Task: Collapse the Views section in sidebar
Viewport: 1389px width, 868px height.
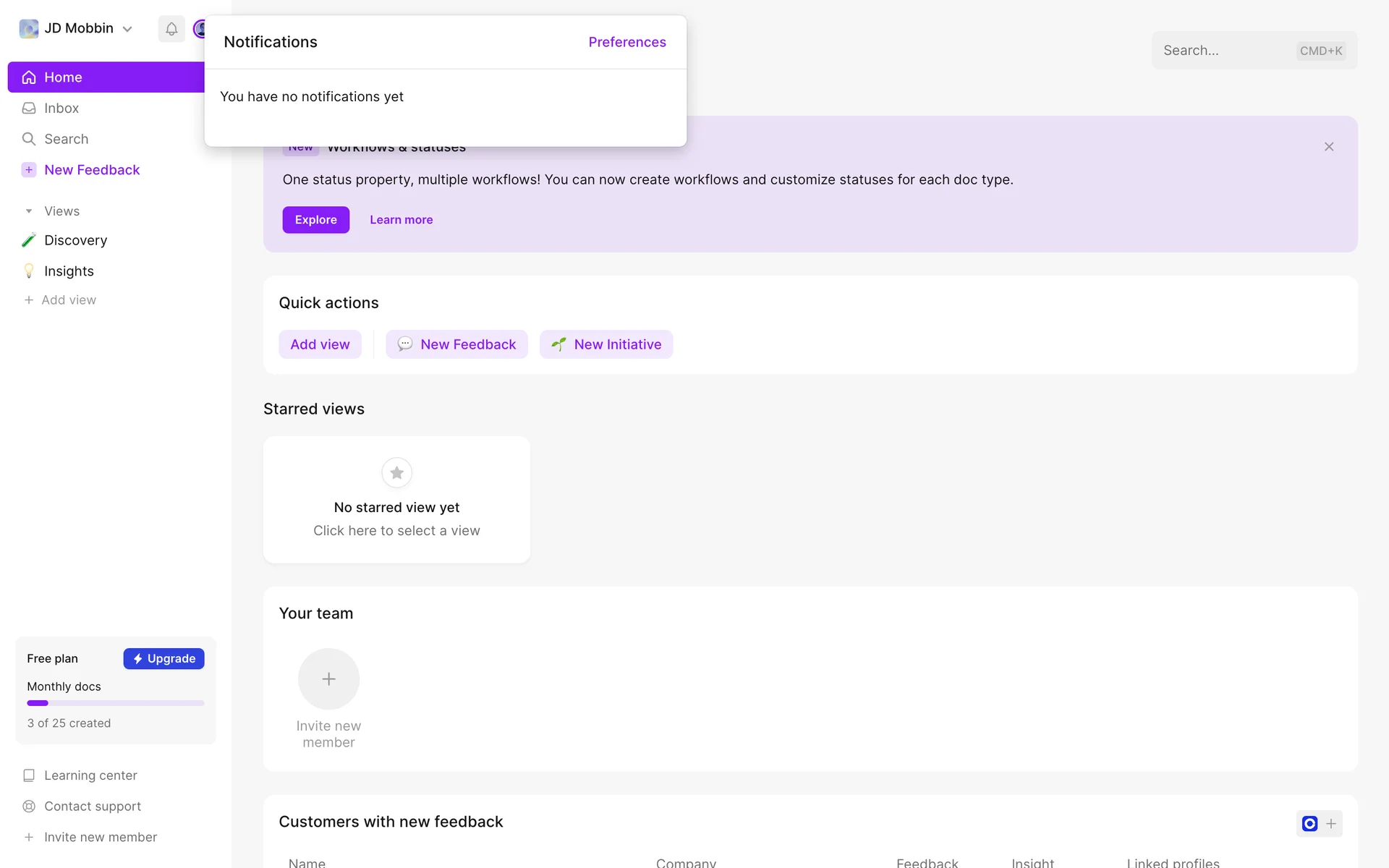Action: [29, 211]
